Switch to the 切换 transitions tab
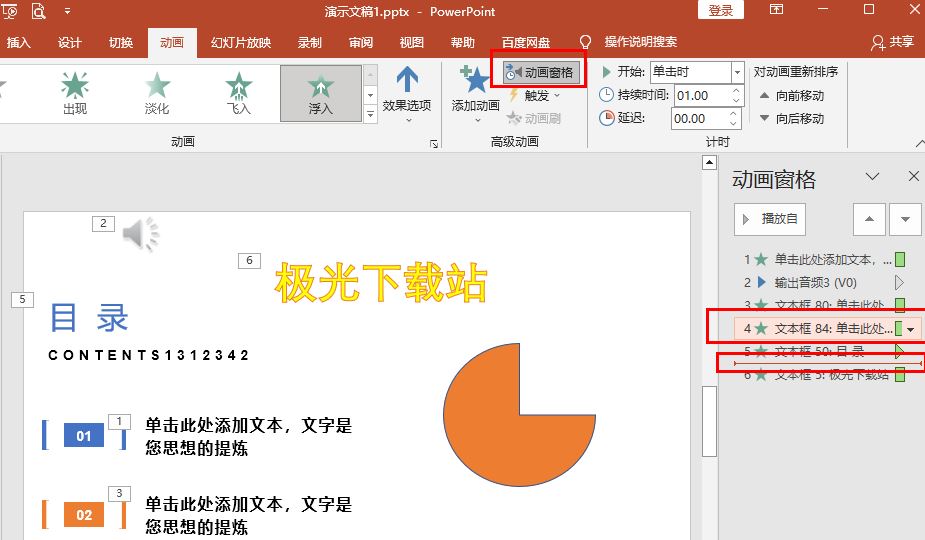The image size is (925, 540). [x=121, y=42]
